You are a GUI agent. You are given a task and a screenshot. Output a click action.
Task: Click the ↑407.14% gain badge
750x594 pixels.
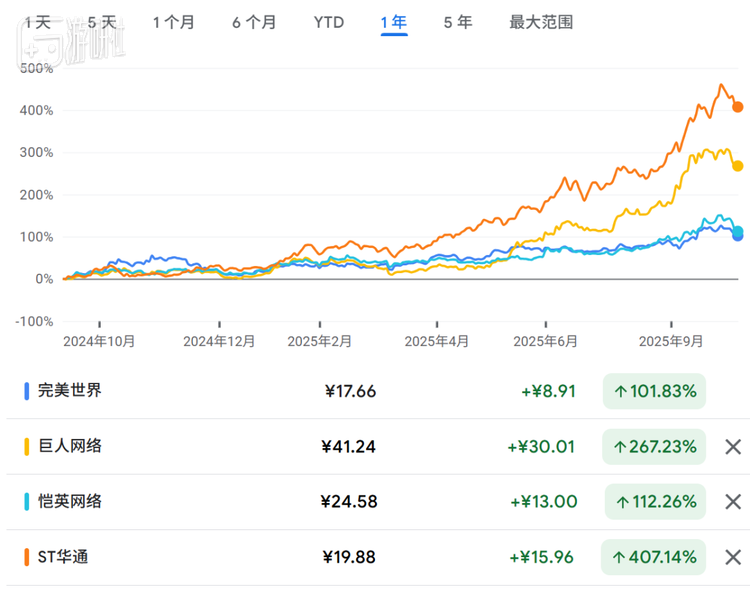click(655, 557)
